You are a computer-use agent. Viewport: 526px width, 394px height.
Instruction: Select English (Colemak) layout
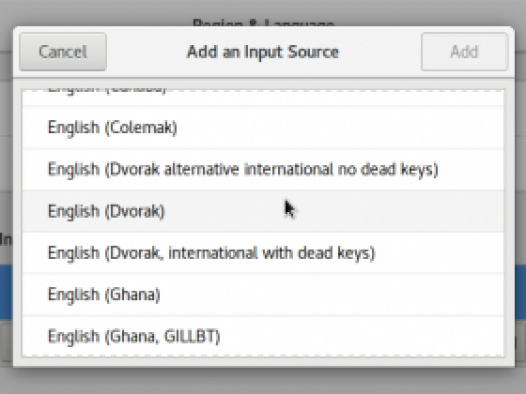[x=263, y=128]
